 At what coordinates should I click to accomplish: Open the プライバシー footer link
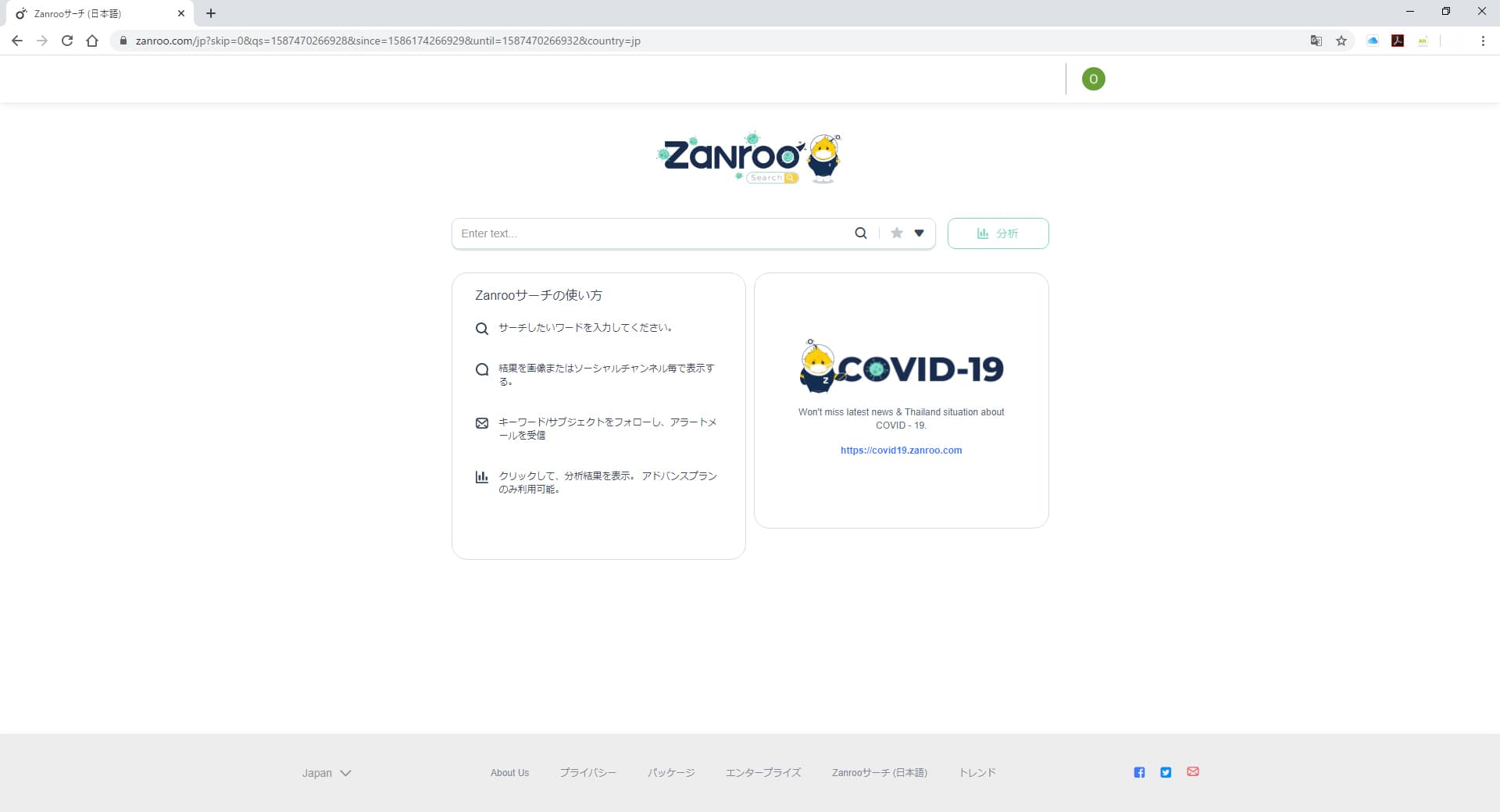pyautogui.click(x=587, y=773)
